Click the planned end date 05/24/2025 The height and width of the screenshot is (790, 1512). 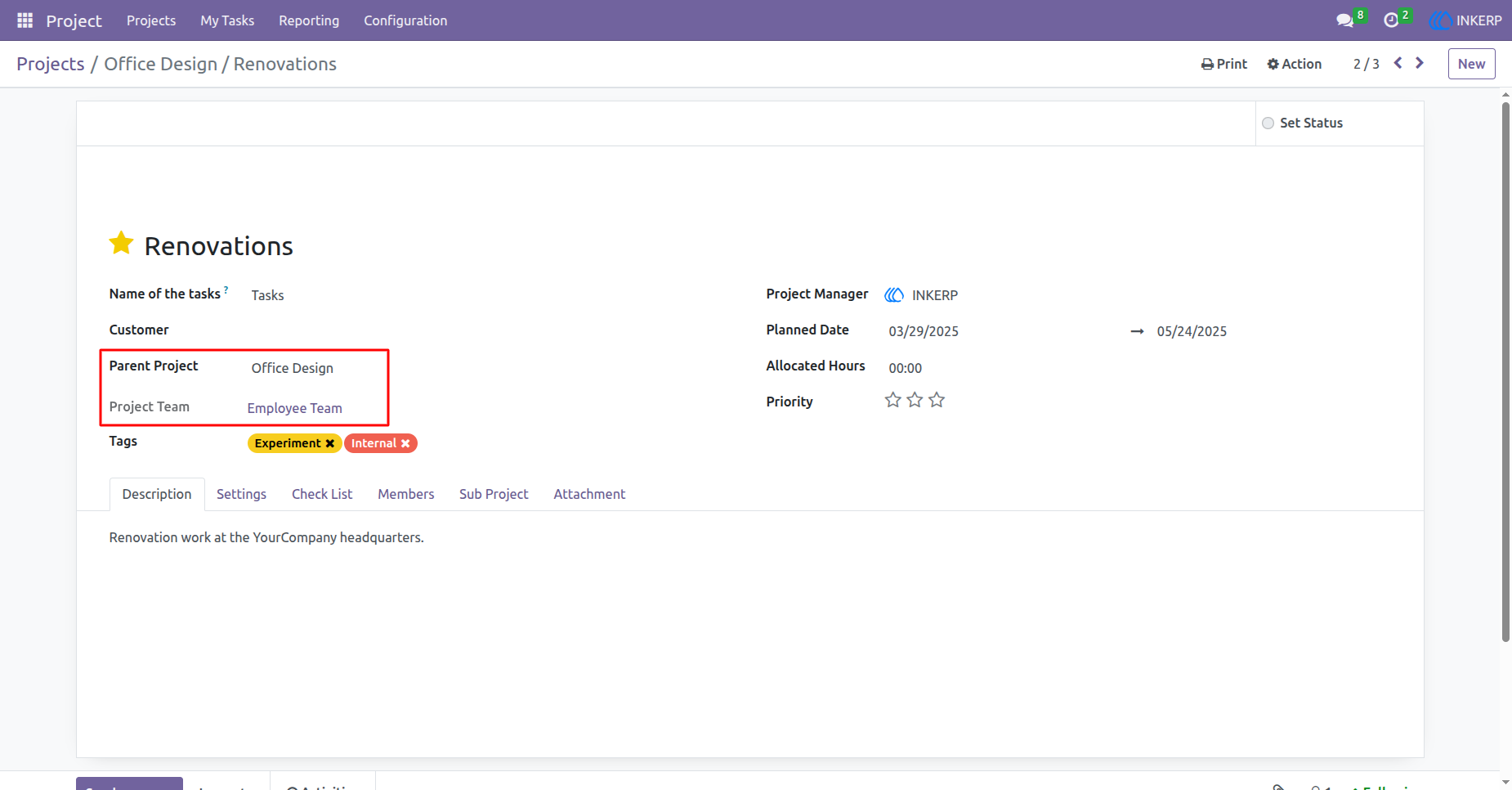[x=1192, y=331]
